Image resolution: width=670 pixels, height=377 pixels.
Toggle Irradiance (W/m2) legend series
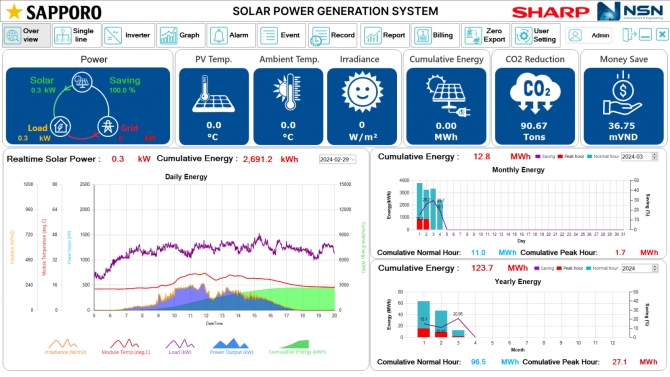click(x=65, y=346)
